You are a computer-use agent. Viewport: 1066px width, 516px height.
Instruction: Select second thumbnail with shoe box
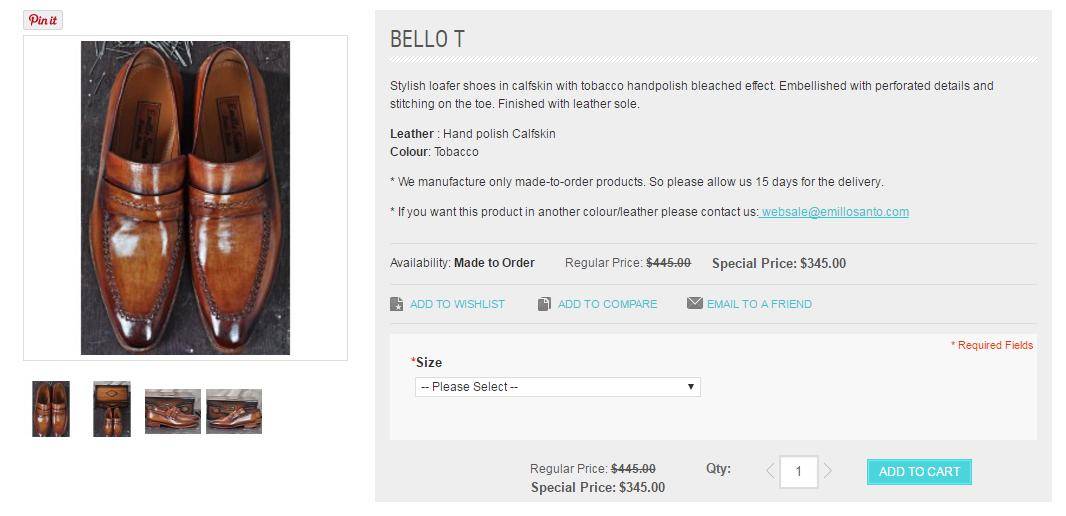tap(112, 409)
